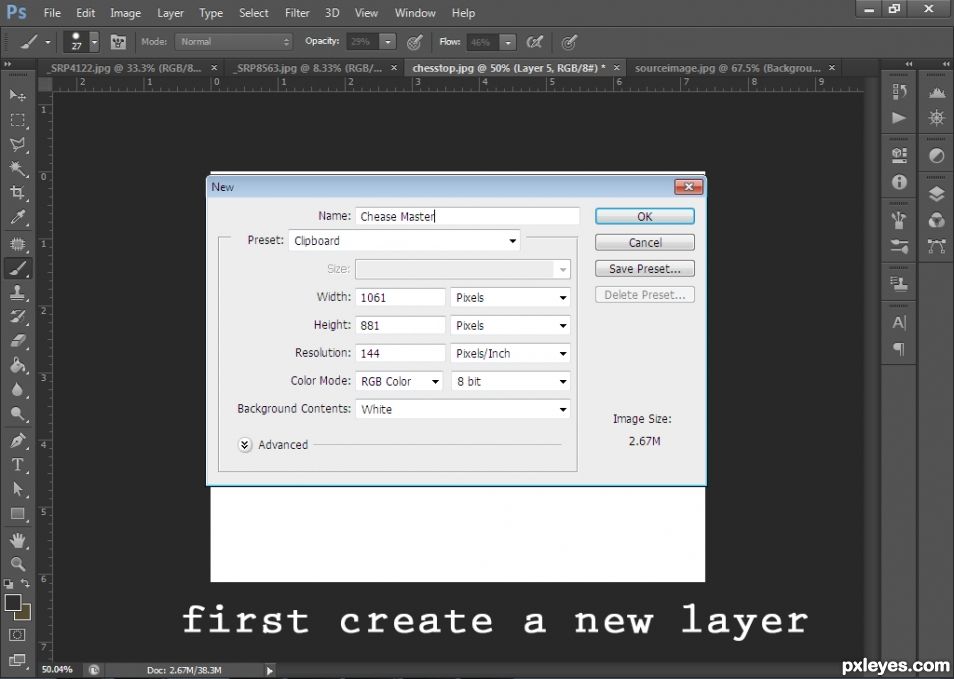Toggle pressure for size button

tap(569, 42)
